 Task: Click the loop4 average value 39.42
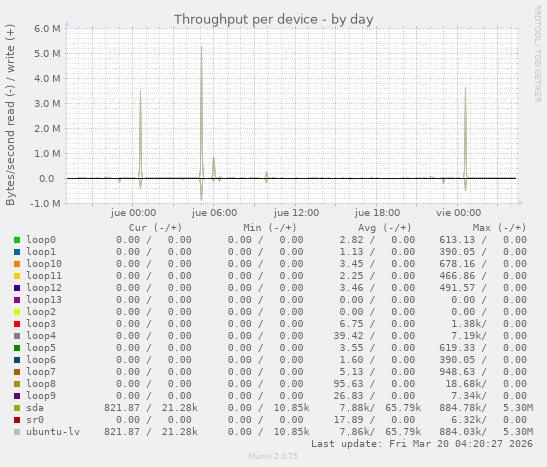348,336
